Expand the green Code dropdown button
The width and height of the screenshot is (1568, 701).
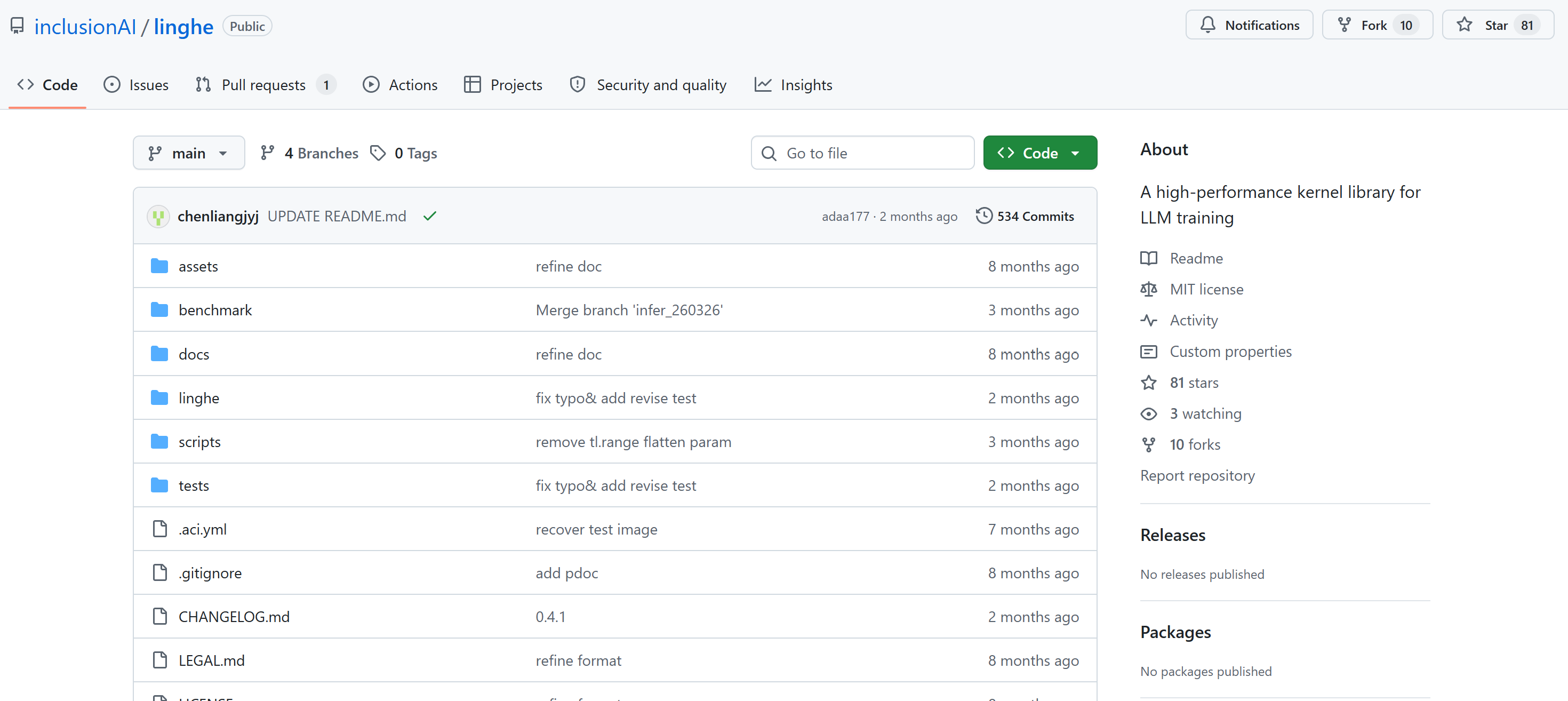pos(1039,153)
